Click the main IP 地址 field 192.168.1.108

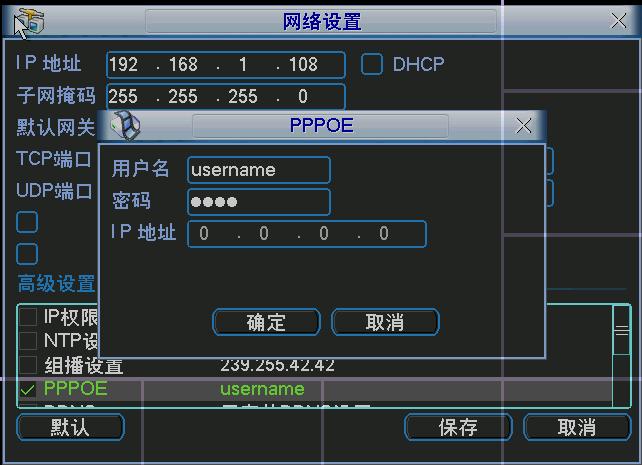(226, 65)
